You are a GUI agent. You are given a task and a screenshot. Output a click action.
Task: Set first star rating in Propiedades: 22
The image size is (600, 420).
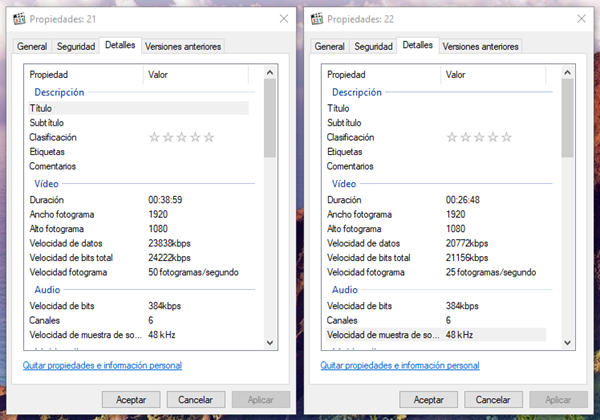pyautogui.click(x=452, y=137)
